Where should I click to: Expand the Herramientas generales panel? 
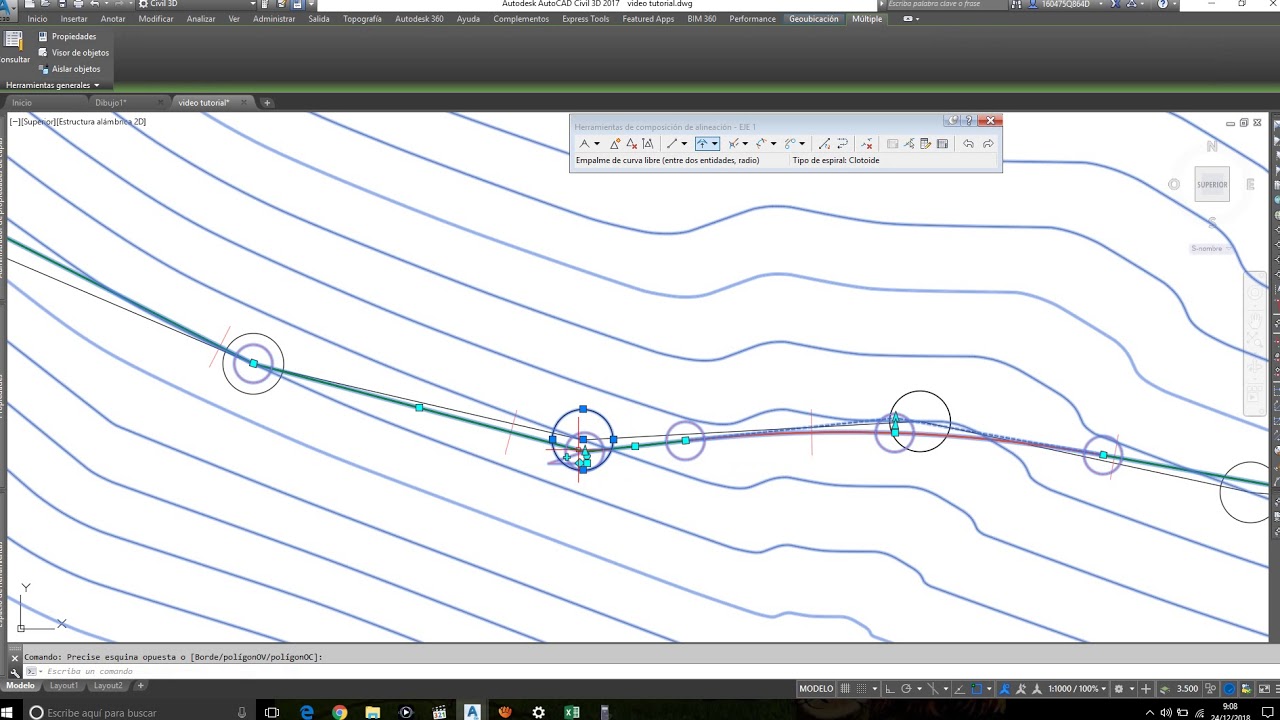coord(52,85)
